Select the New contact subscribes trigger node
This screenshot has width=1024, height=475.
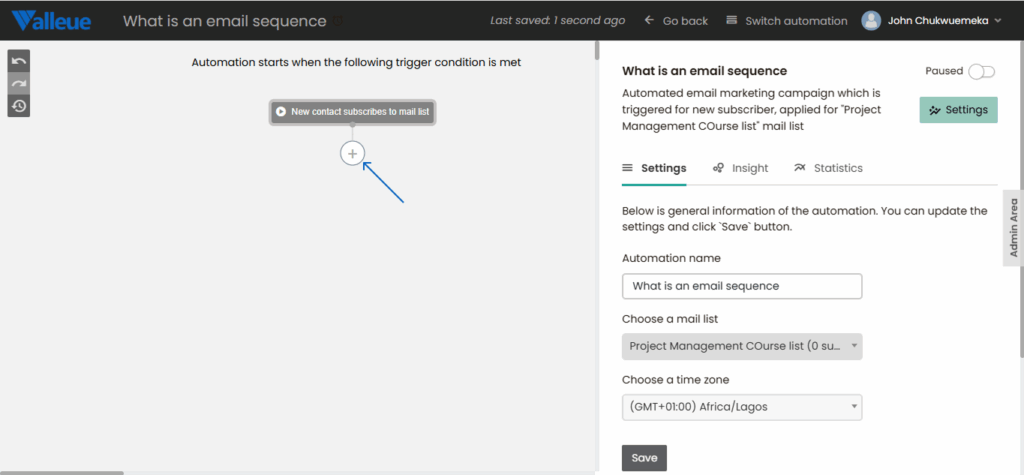352,112
